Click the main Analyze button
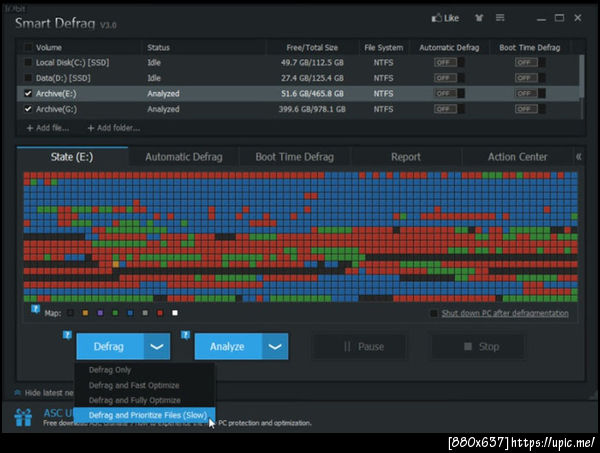This screenshot has width=600, height=453. coord(228,346)
